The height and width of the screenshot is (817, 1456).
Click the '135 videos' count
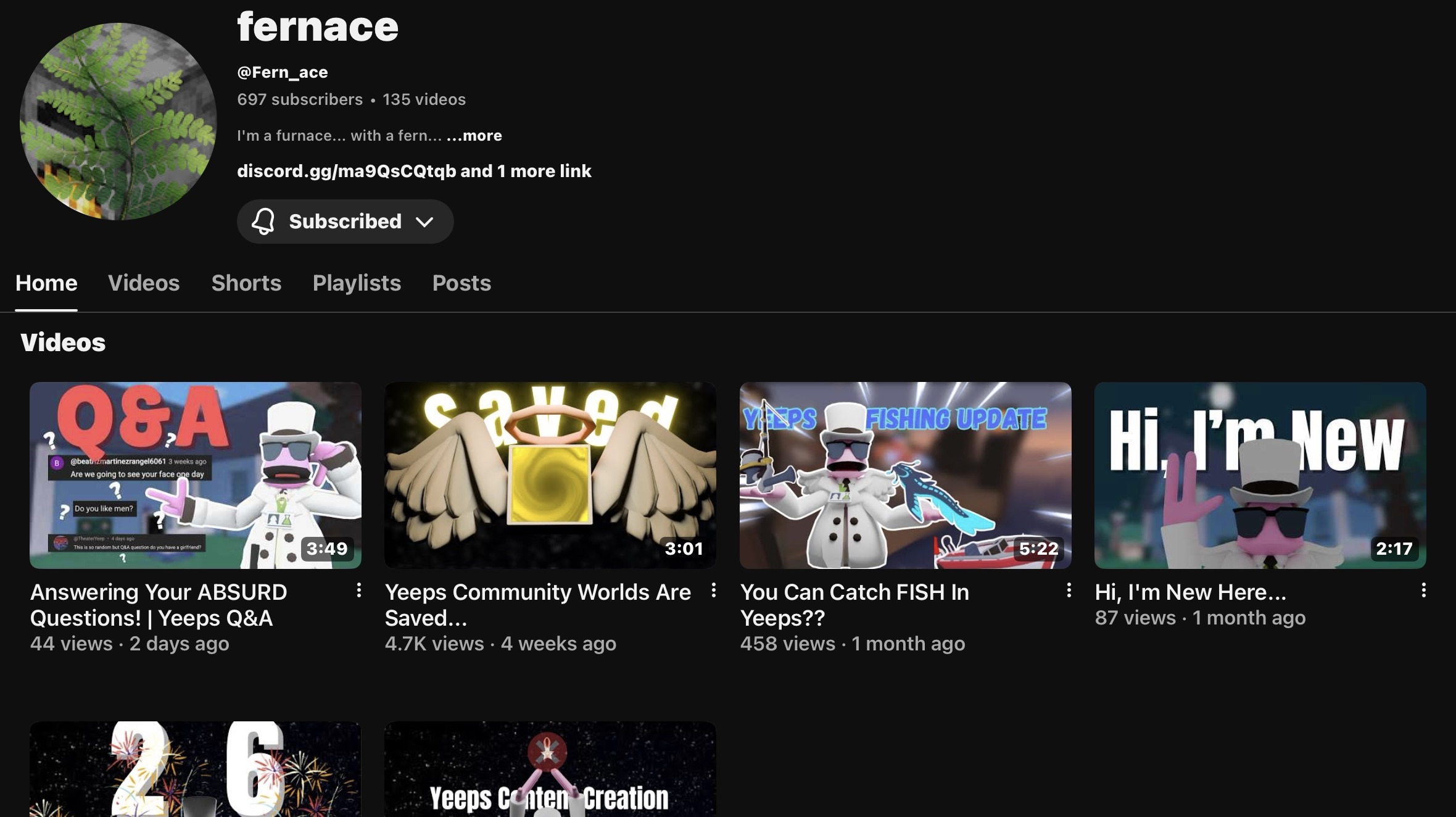(x=424, y=99)
